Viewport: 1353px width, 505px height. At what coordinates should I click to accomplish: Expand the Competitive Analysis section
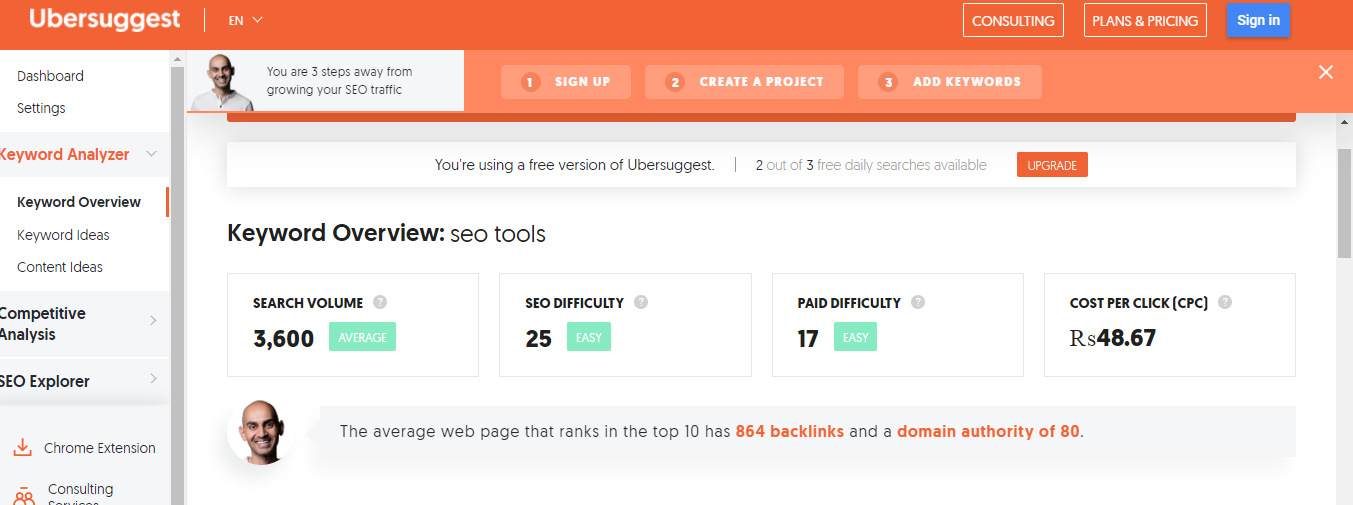click(153, 320)
